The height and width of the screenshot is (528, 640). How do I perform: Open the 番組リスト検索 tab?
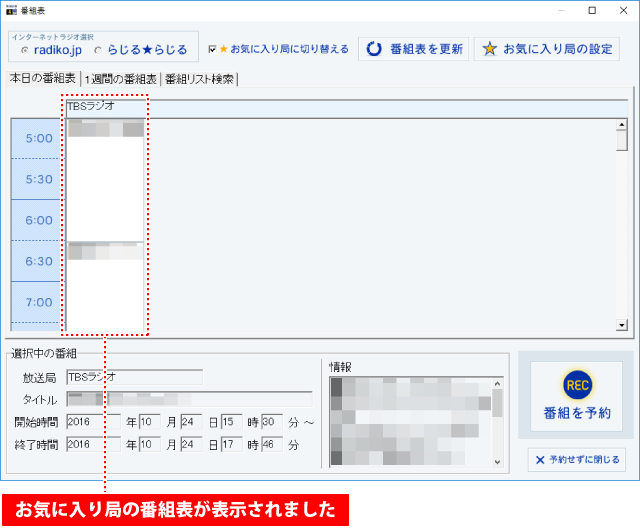[x=199, y=79]
